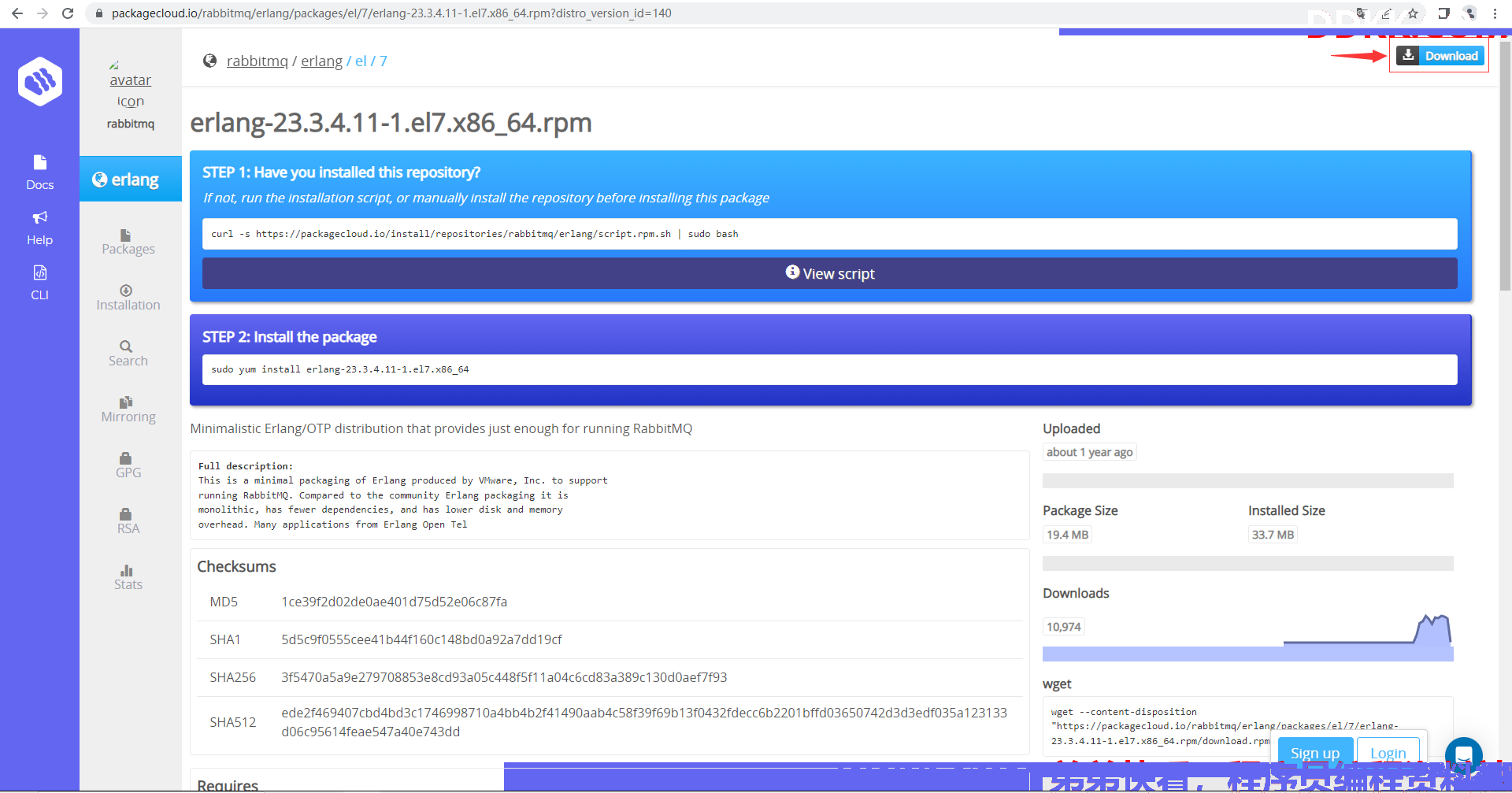The height and width of the screenshot is (793, 1512).
Task: Open the Docs page icon
Action: pos(40,162)
